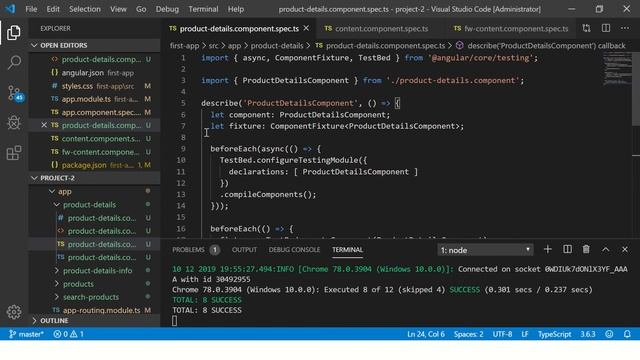Switch to fw-content.component.spec.ts tab
The height and width of the screenshot is (360, 640).
pos(511,29)
